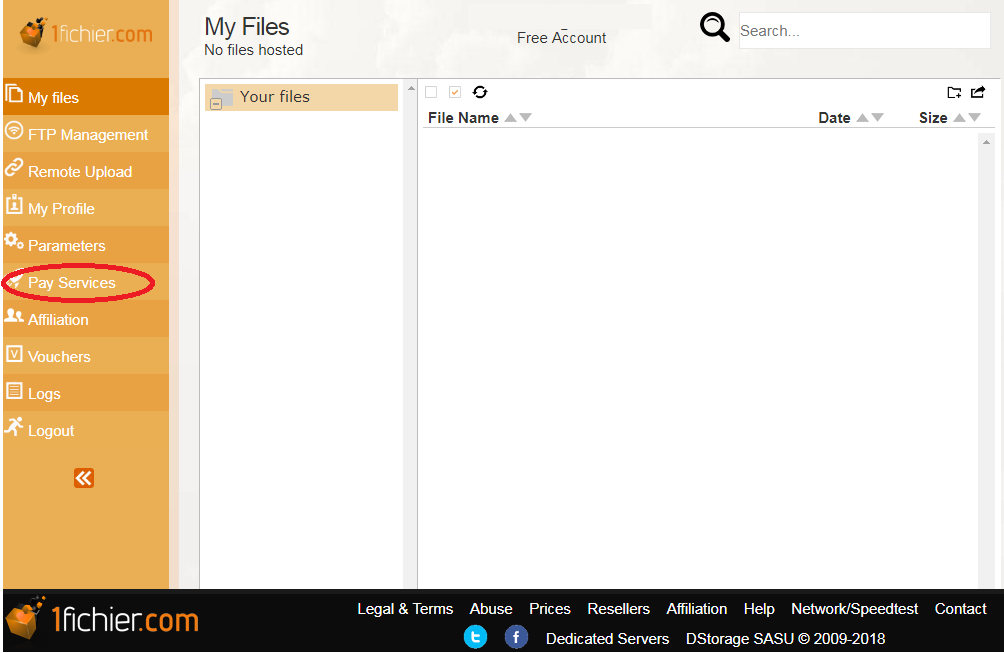Click the Vouchers V icon
The image size is (1004, 653).
[14, 353]
